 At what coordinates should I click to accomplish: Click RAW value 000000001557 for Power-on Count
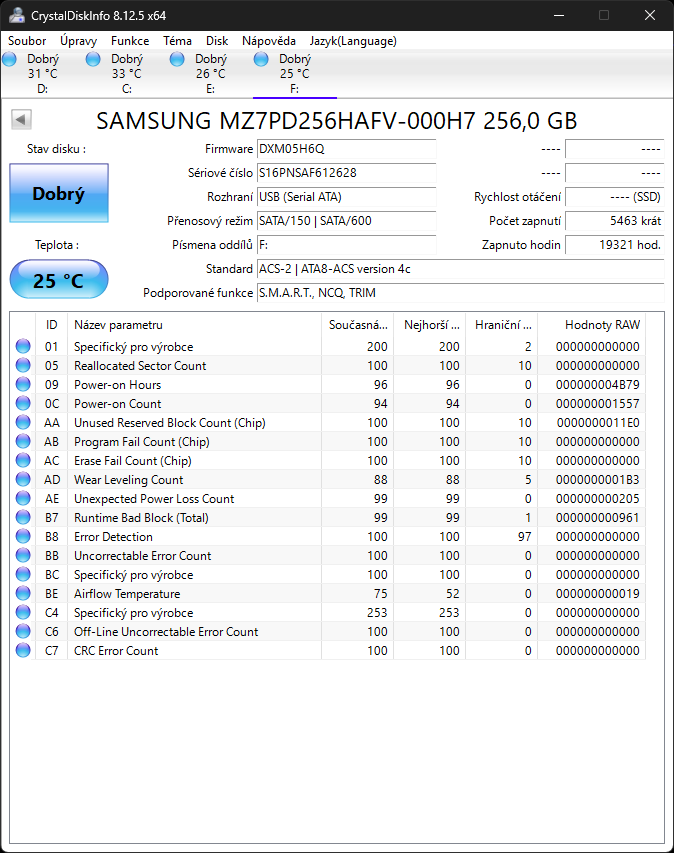(597, 404)
